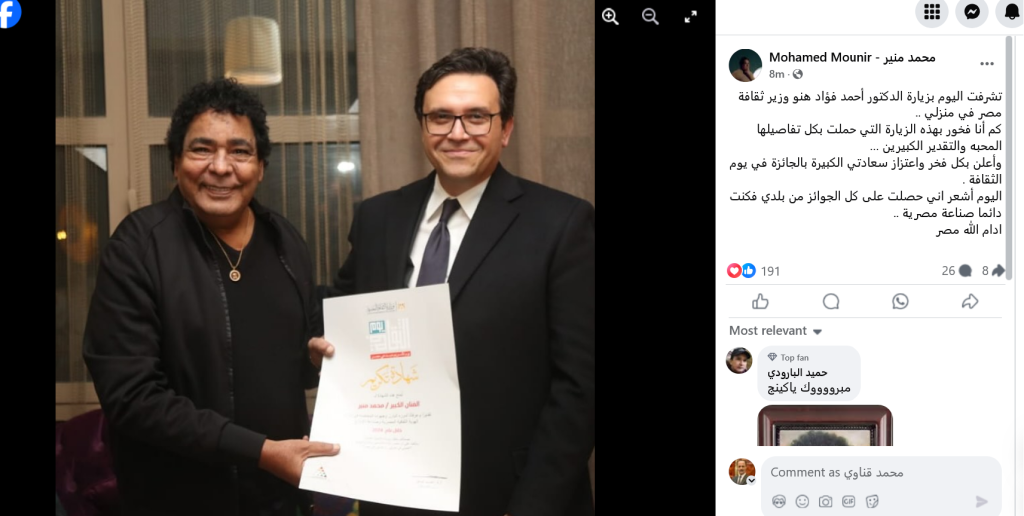Attach a GIF to the comment
Image resolution: width=1024 pixels, height=516 pixels.
pyautogui.click(x=848, y=501)
